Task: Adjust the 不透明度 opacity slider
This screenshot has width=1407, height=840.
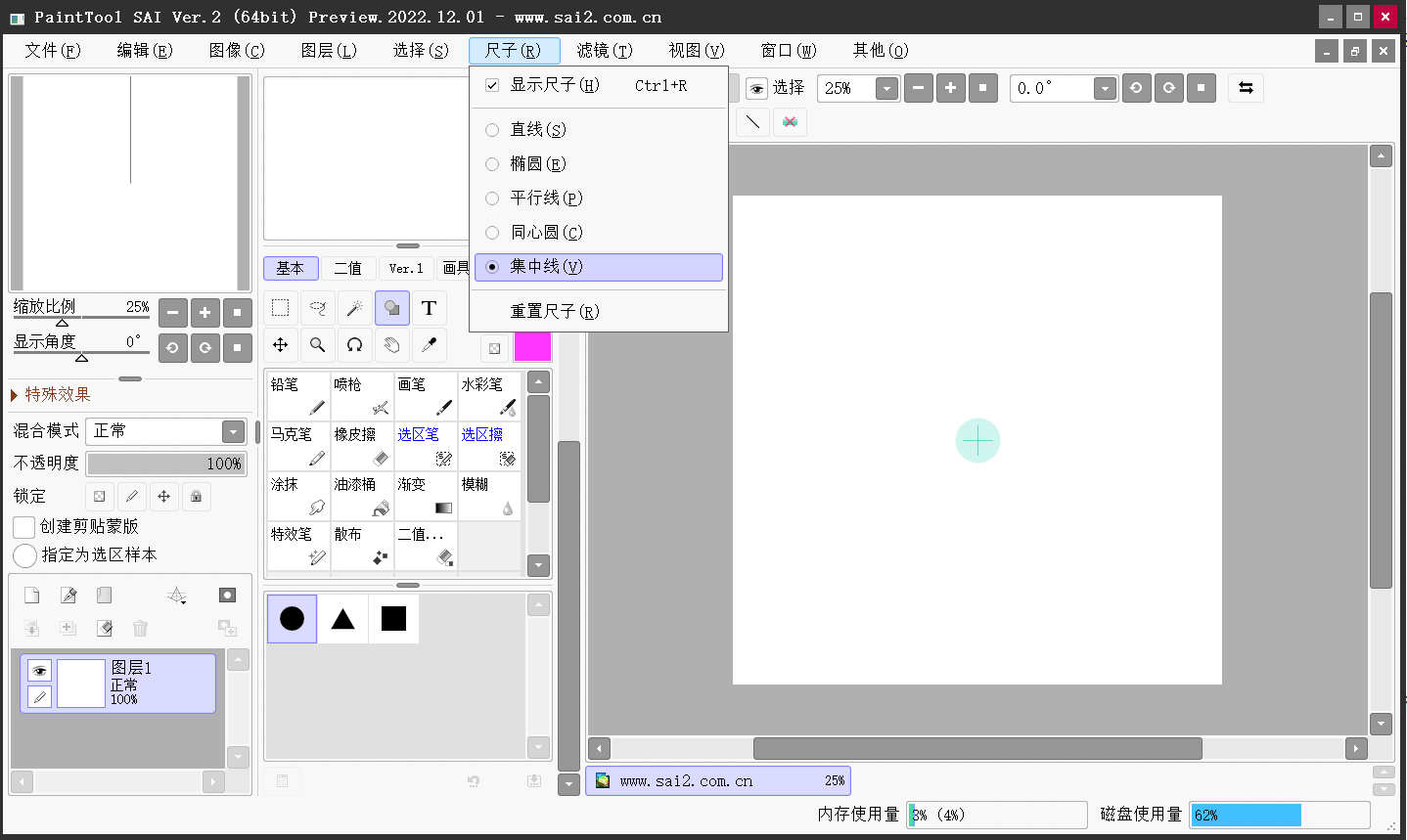Action: point(166,464)
